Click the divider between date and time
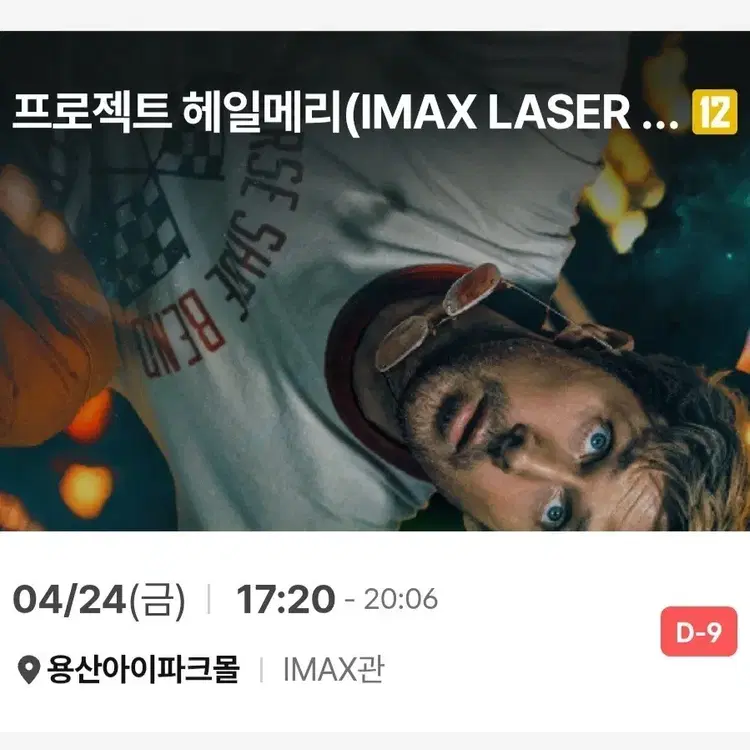This screenshot has height=750, width=750. [209, 599]
